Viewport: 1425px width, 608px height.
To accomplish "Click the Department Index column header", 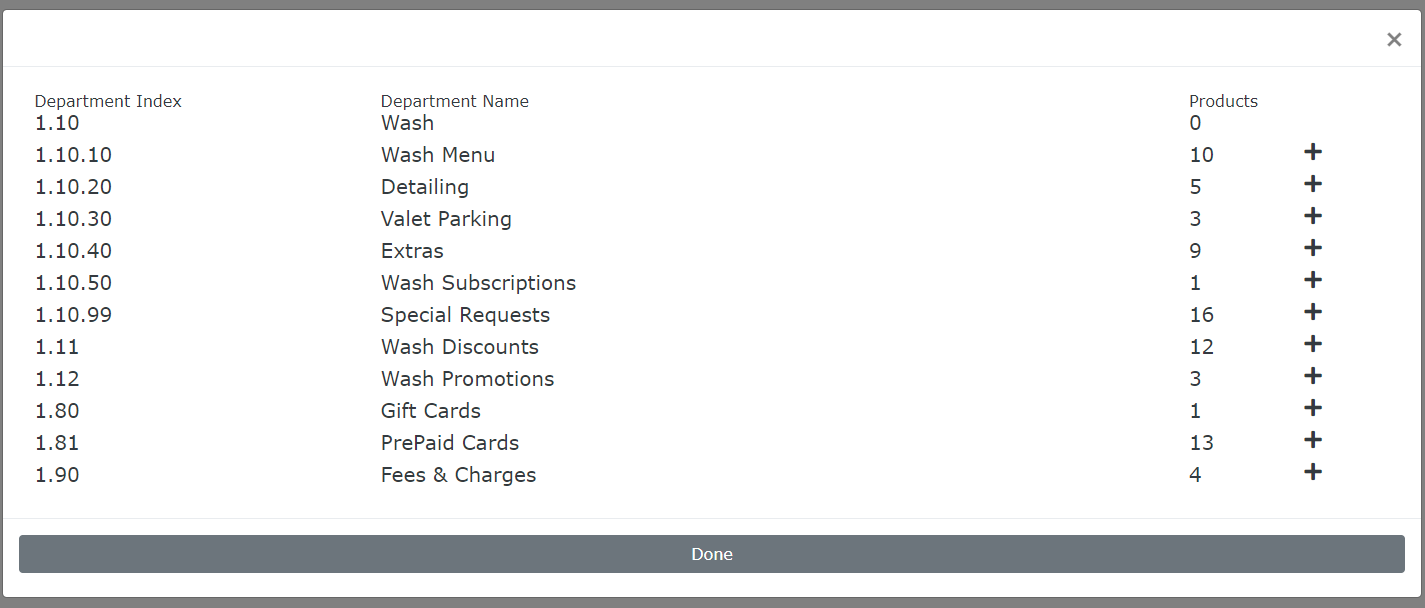I will pos(108,101).
